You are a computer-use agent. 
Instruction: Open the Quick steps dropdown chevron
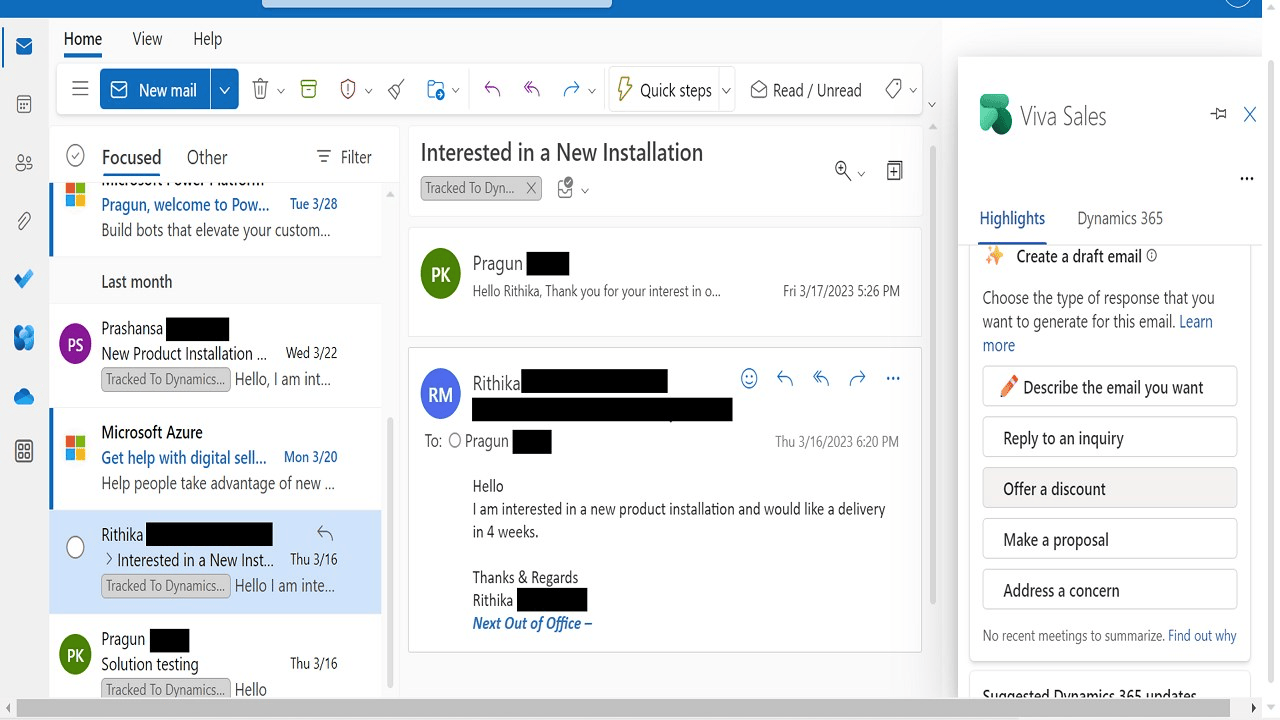click(726, 90)
